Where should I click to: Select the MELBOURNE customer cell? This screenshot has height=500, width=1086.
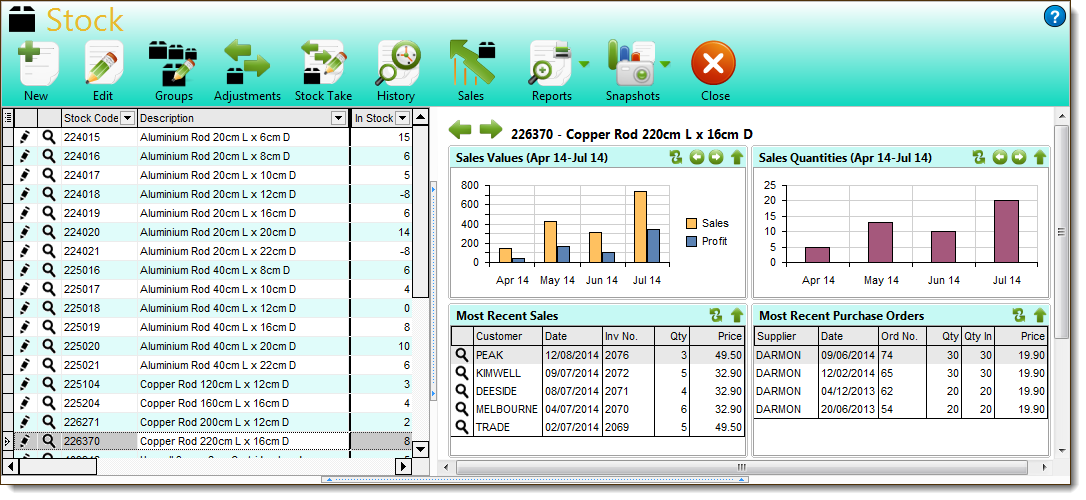(x=506, y=409)
